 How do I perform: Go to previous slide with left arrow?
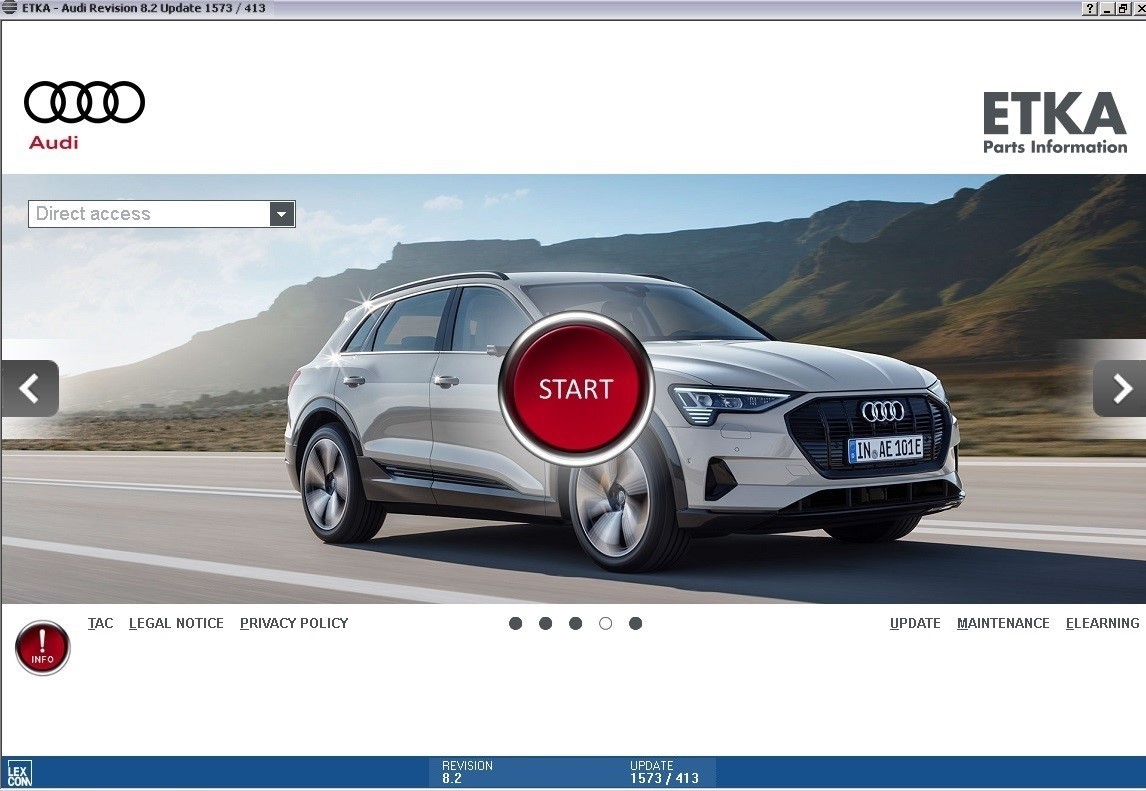tap(30, 388)
